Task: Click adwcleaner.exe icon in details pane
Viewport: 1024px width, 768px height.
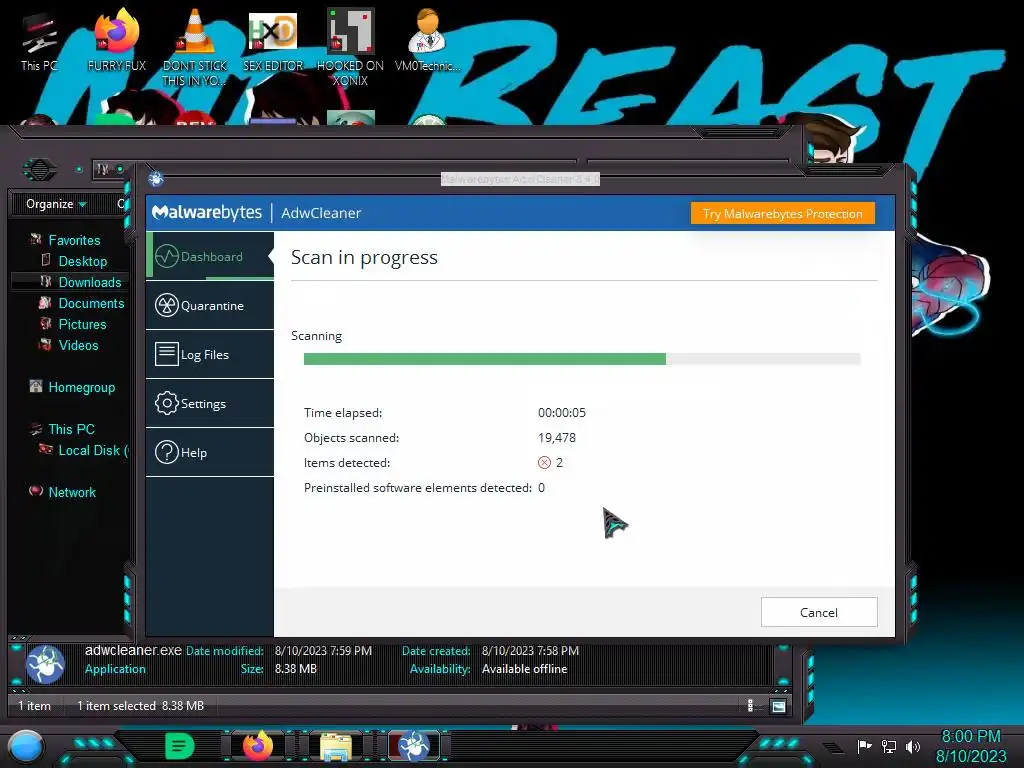Action: coord(45,664)
